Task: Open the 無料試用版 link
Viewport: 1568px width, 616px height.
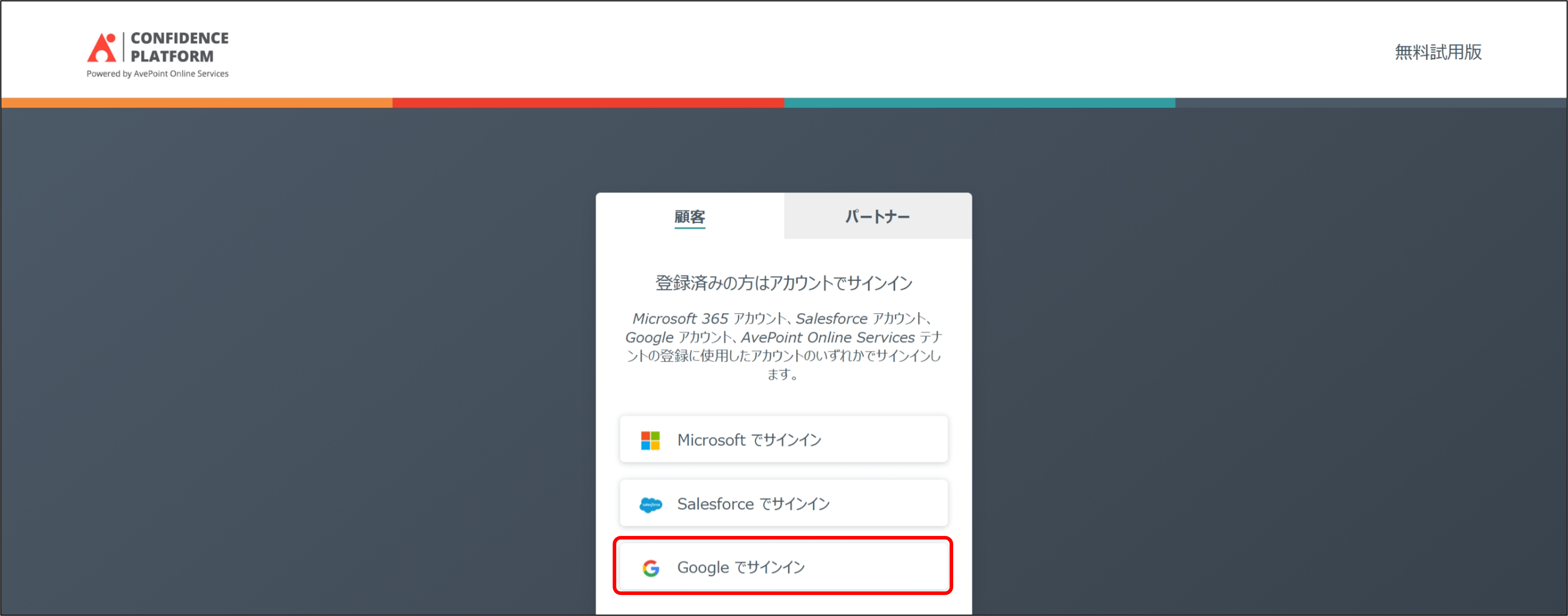Action: [1438, 52]
